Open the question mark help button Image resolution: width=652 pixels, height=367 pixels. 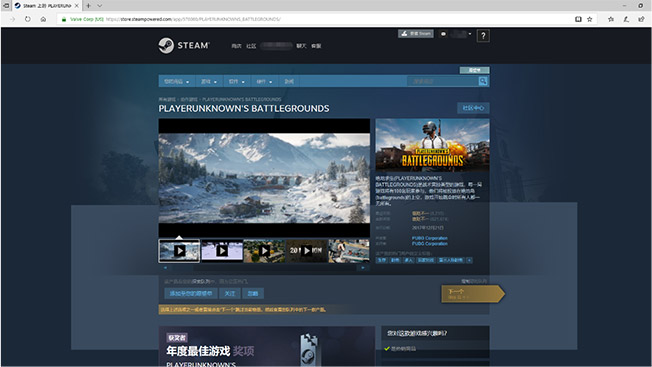(x=483, y=36)
